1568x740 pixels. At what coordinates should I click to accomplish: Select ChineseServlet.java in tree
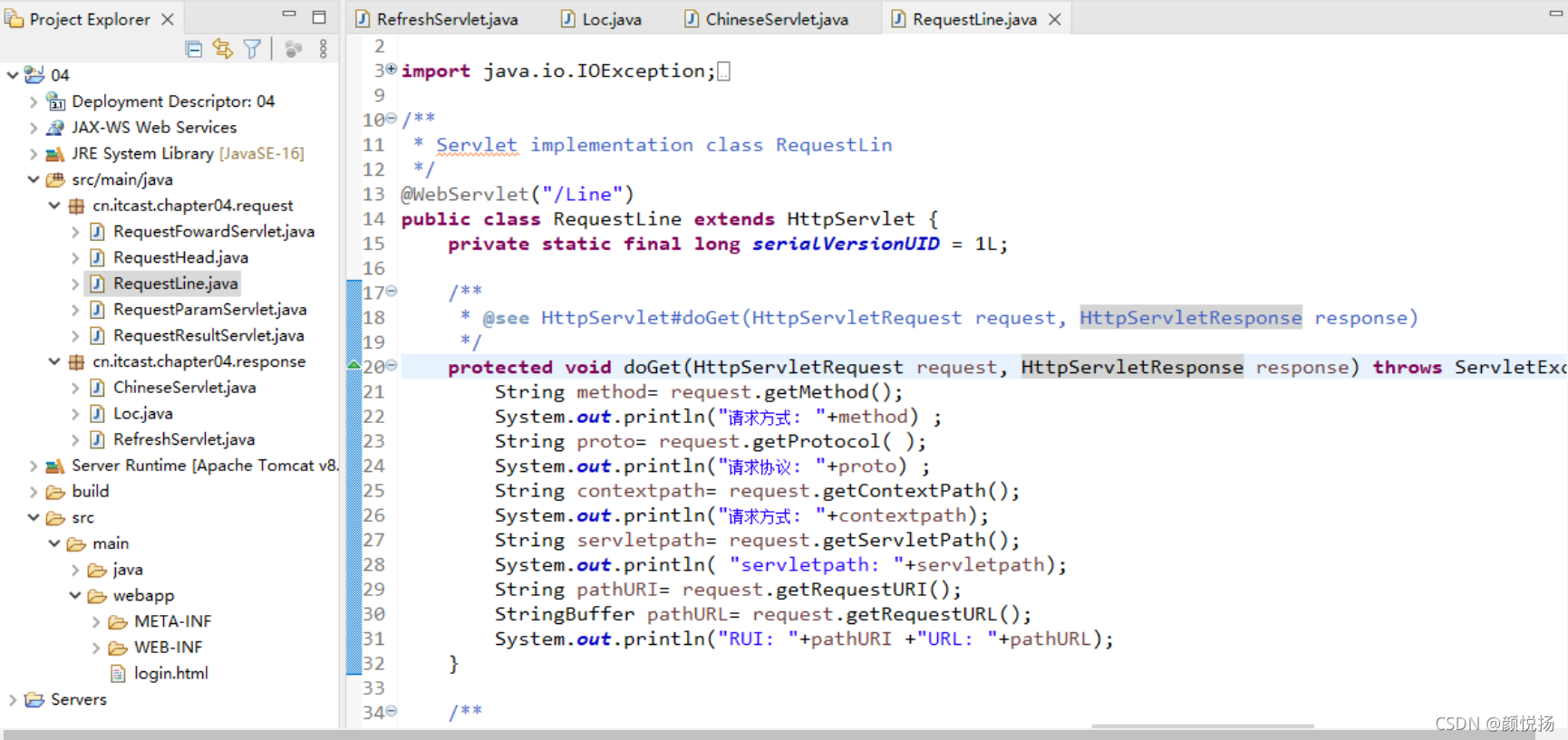pos(184,388)
